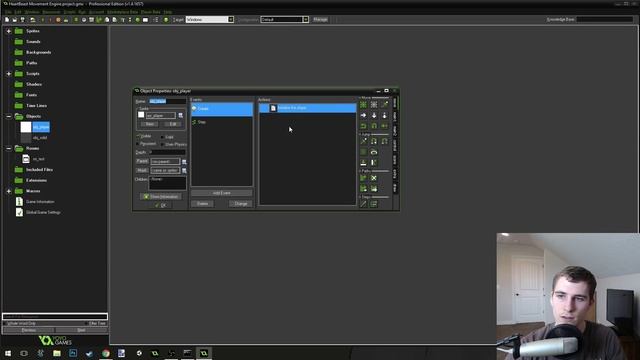This screenshot has width=640, height=360.
Task: Select the Jump to Random action
Action: tap(384, 141)
